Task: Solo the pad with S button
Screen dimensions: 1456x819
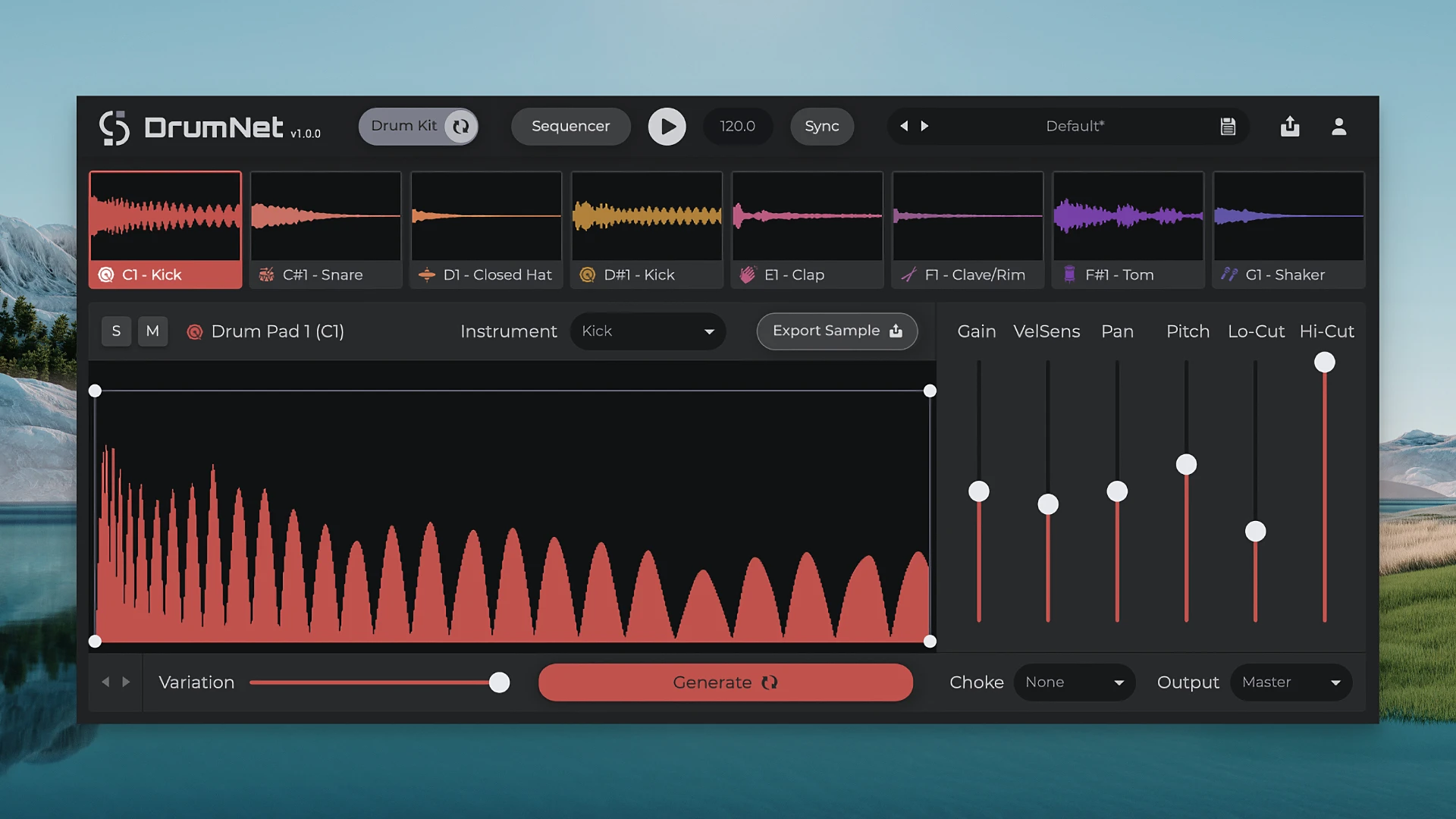Action: pos(116,331)
